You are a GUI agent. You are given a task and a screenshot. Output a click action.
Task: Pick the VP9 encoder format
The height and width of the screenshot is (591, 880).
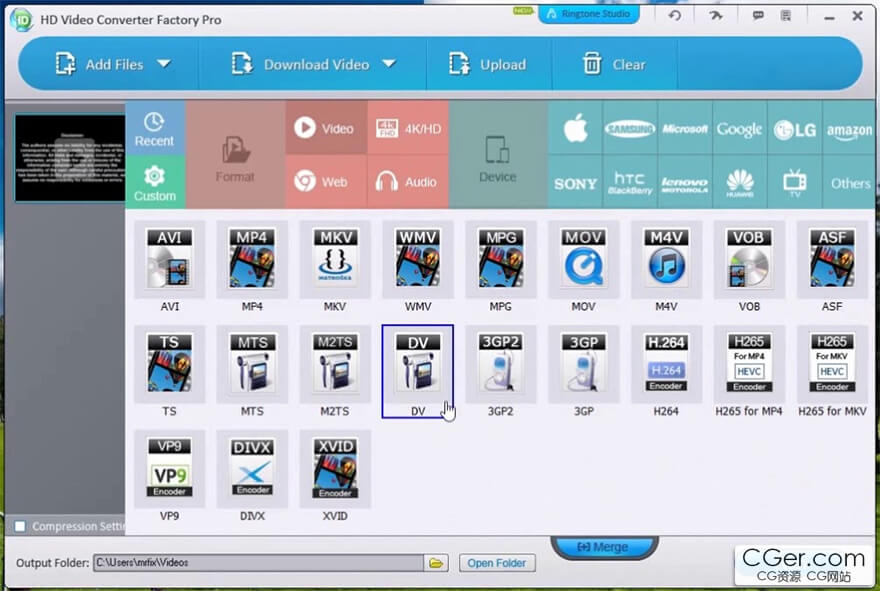pyautogui.click(x=169, y=469)
